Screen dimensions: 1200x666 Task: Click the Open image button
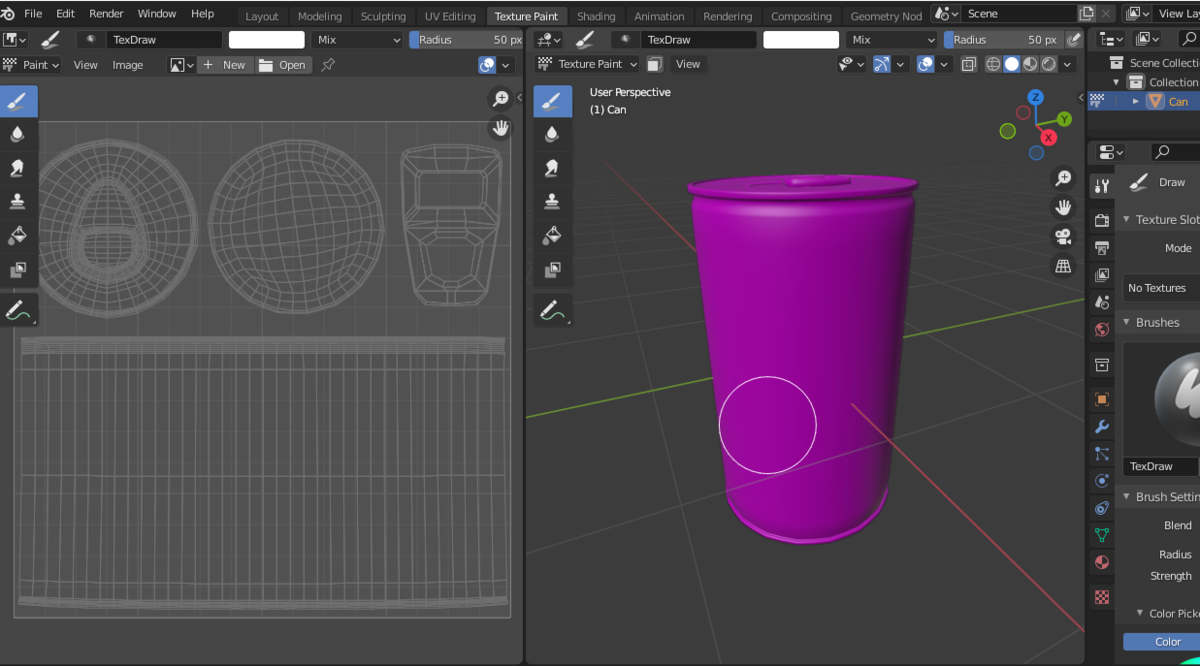coord(282,65)
